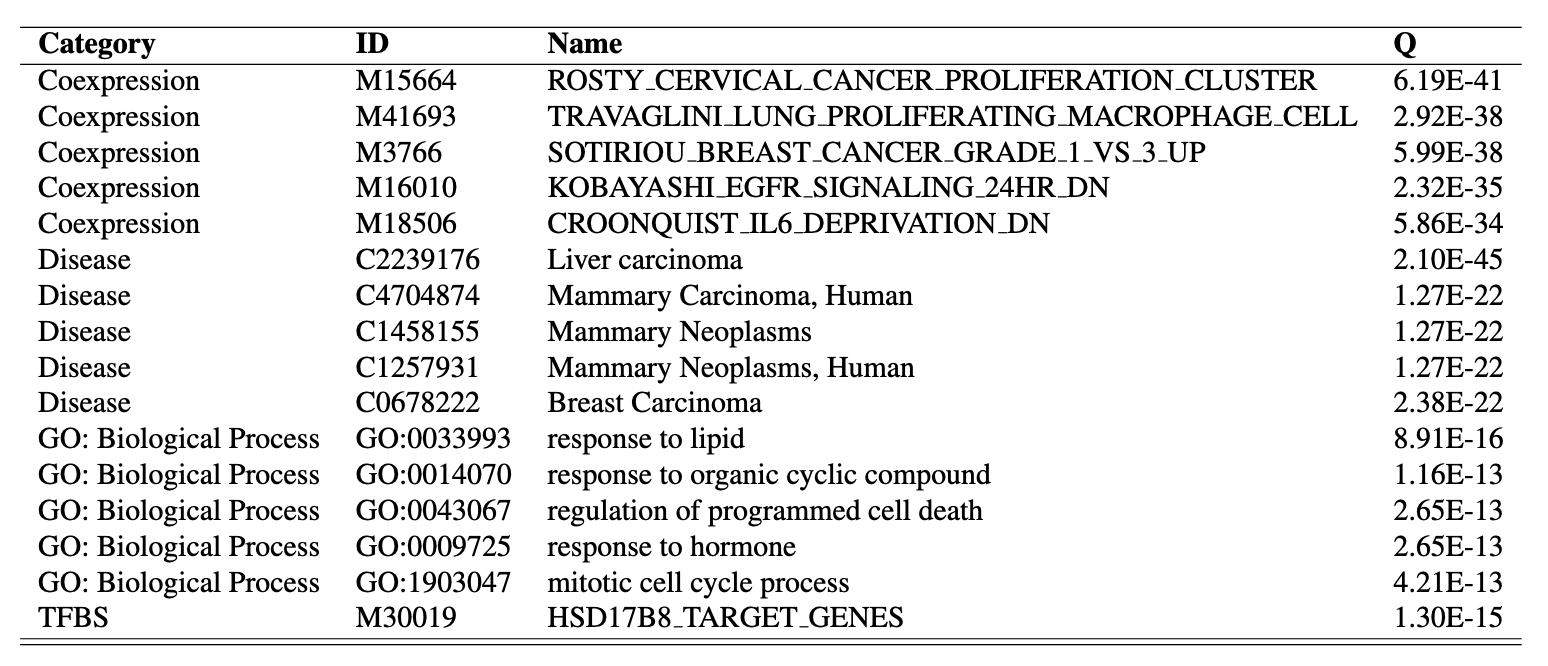
Task: Click the Q column header
Action: click(1405, 44)
